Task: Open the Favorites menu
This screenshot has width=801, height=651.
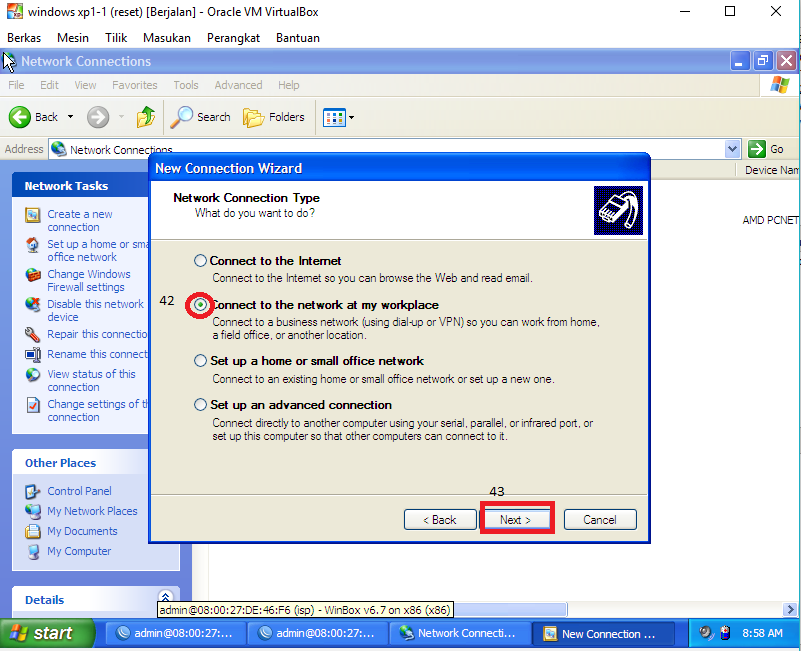Action: tap(135, 85)
